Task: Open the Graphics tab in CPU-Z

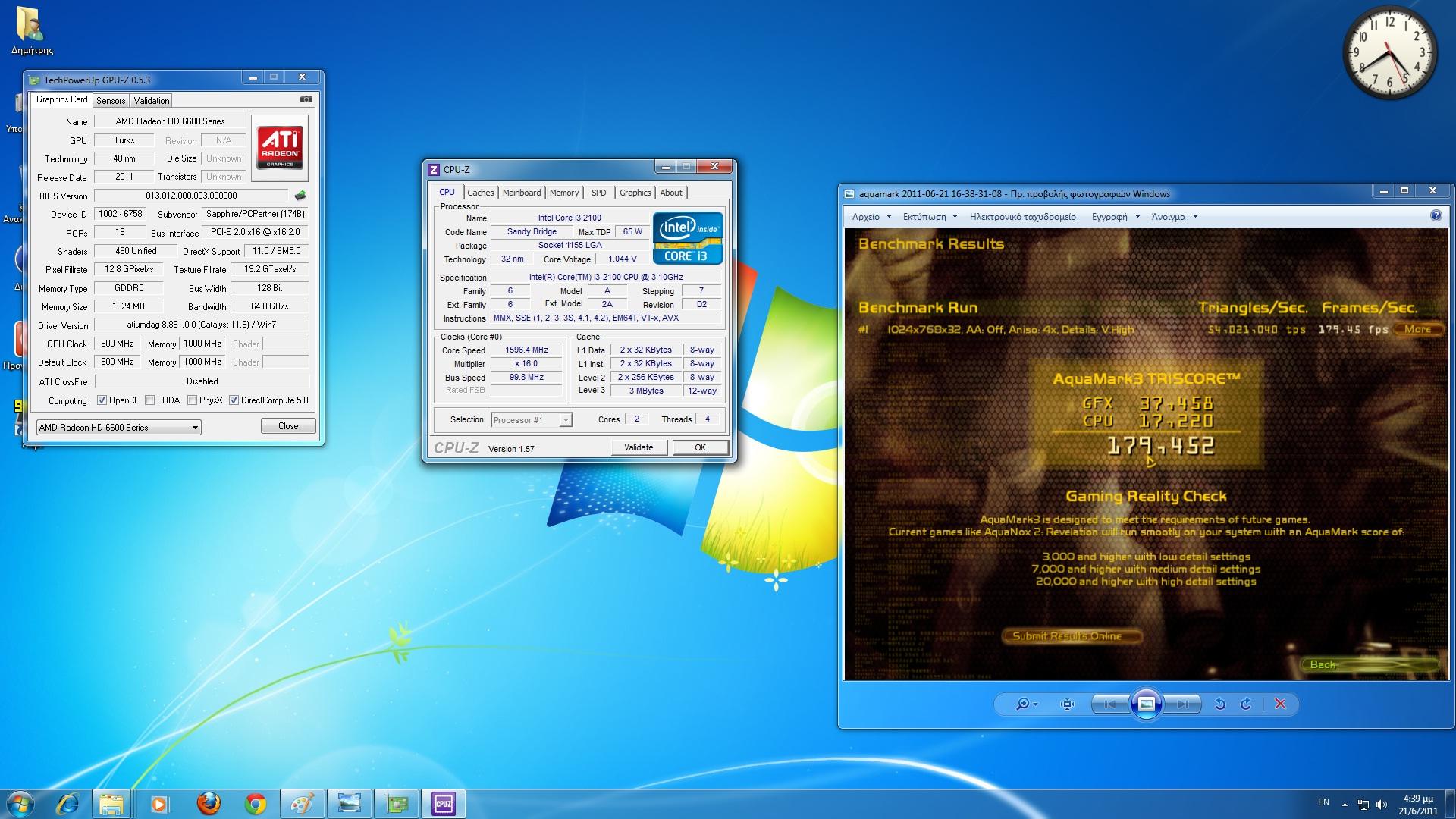Action: [x=635, y=193]
